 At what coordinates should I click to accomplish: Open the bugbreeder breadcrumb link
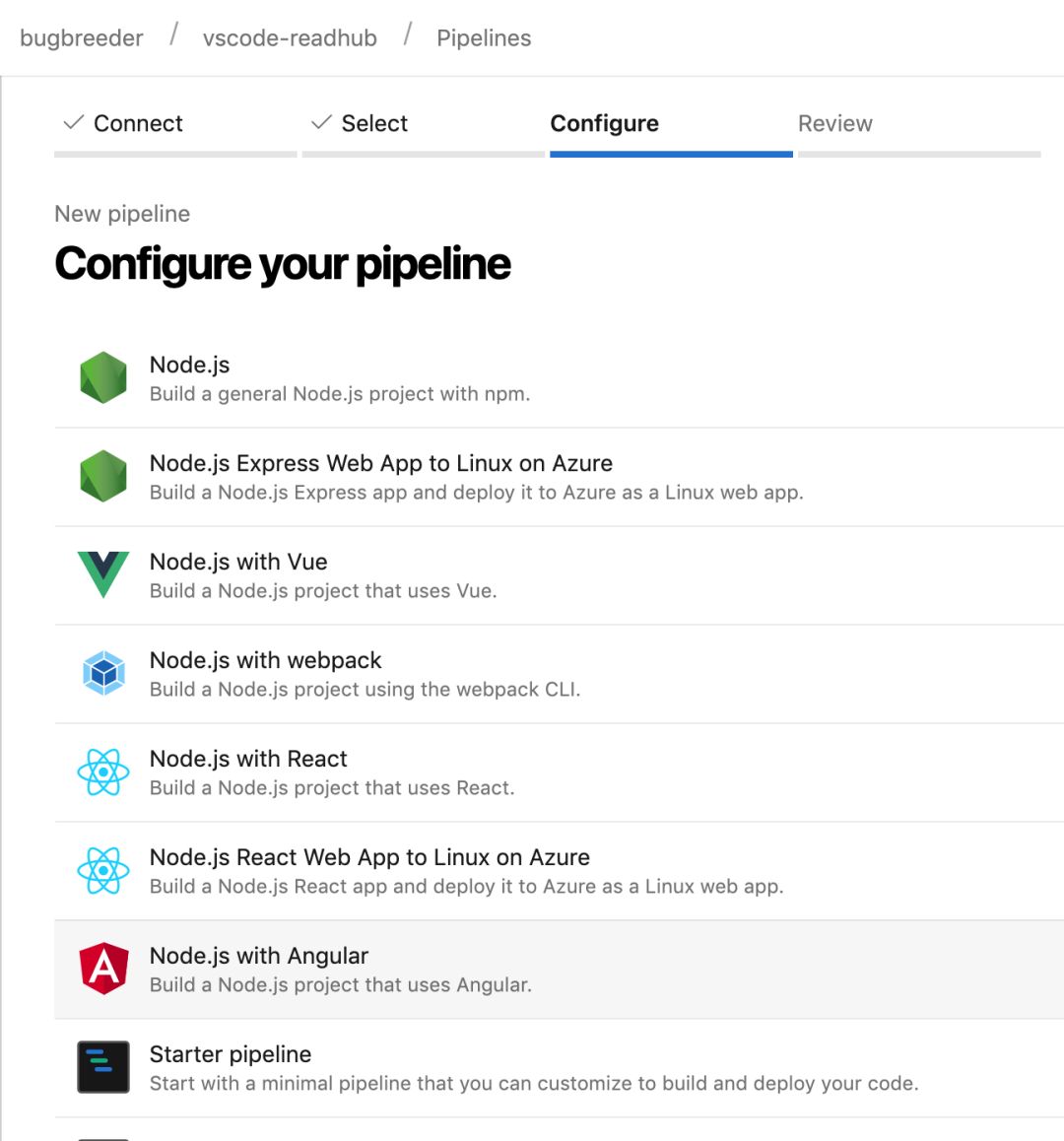pos(82,38)
